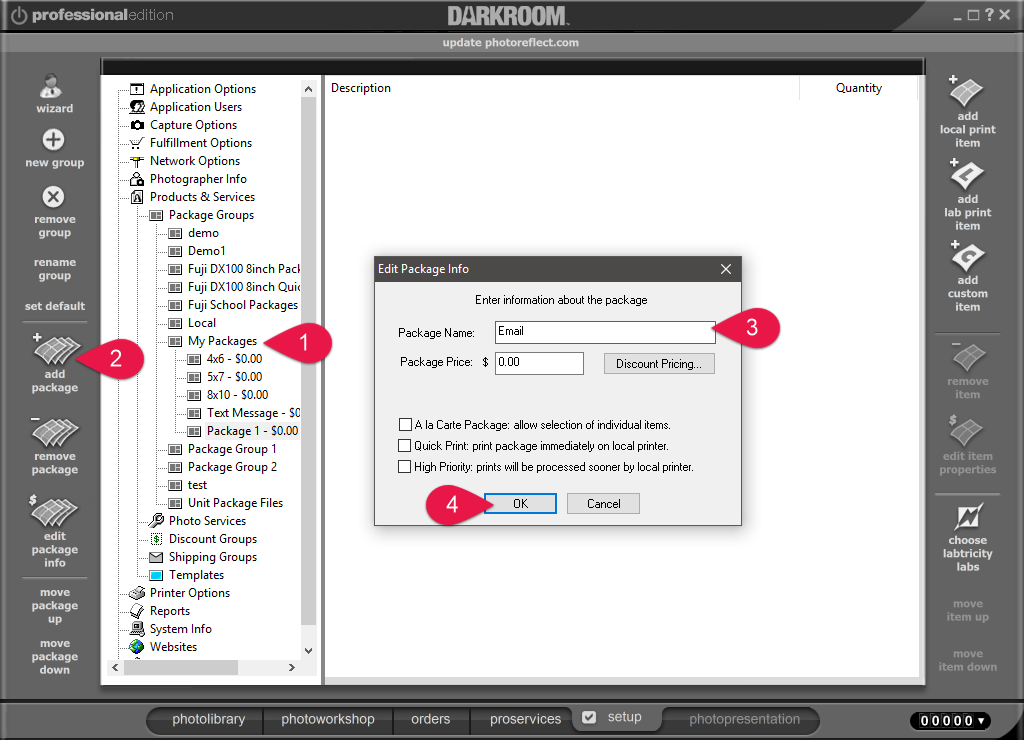Click the help question mark in the title bar
This screenshot has height=740, width=1024.
tap(989, 14)
